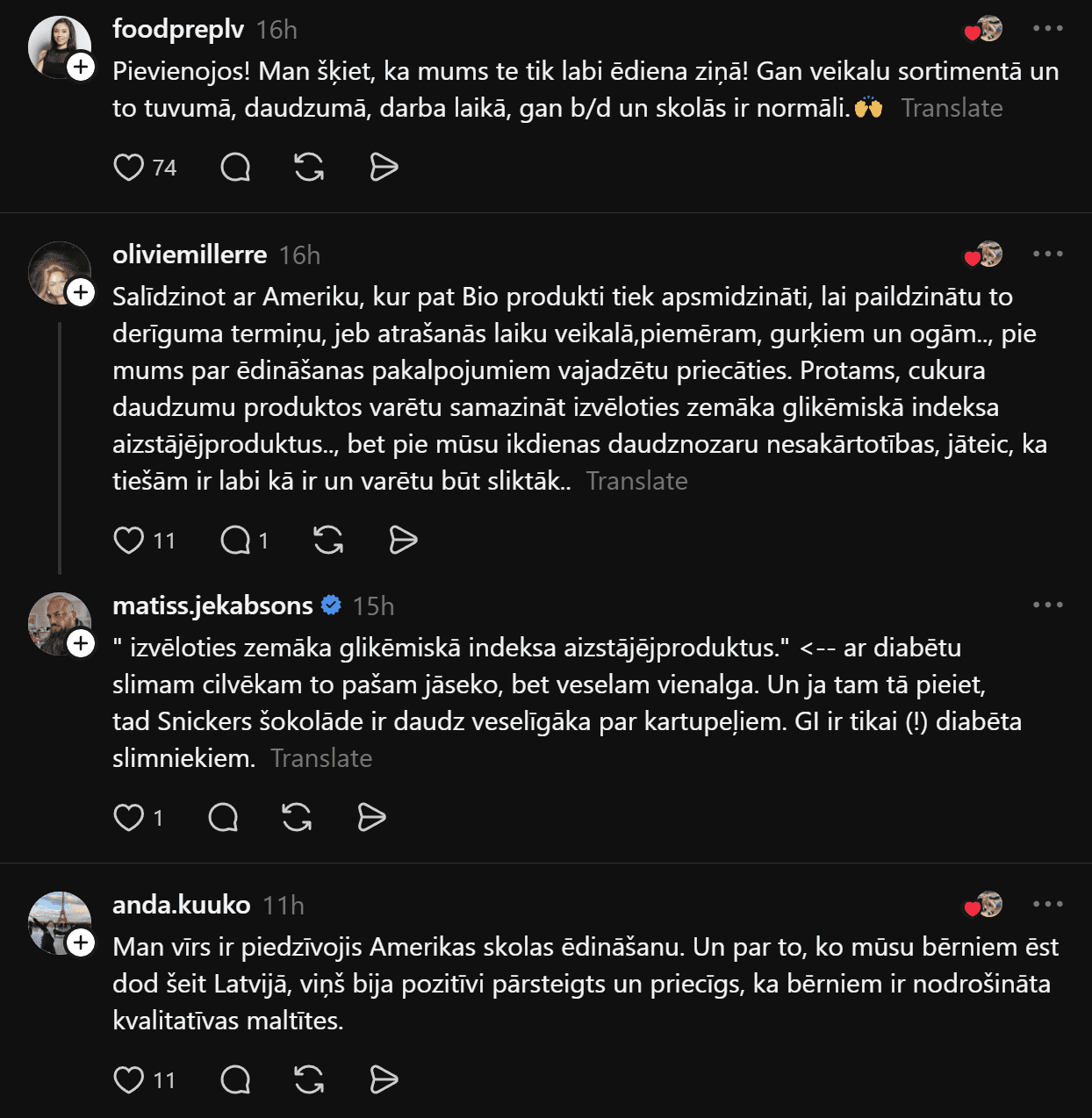Open more options for foodpreplv's post

(x=1047, y=29)
